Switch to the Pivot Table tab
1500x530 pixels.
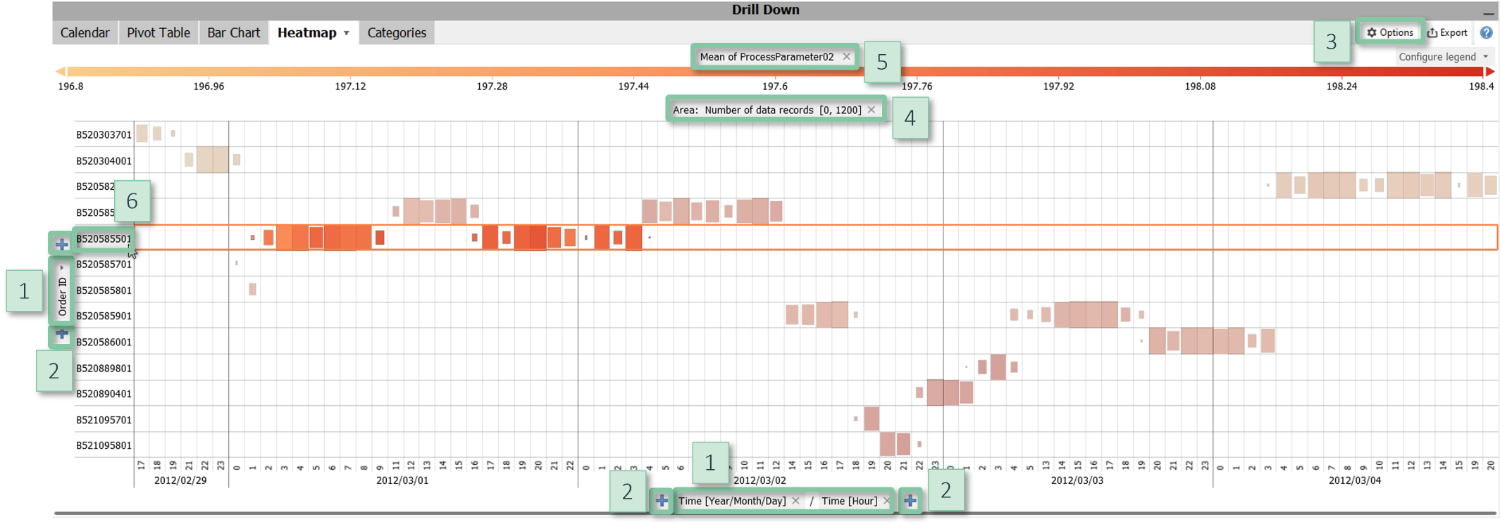pyautogui.click(x=158, y=33)
